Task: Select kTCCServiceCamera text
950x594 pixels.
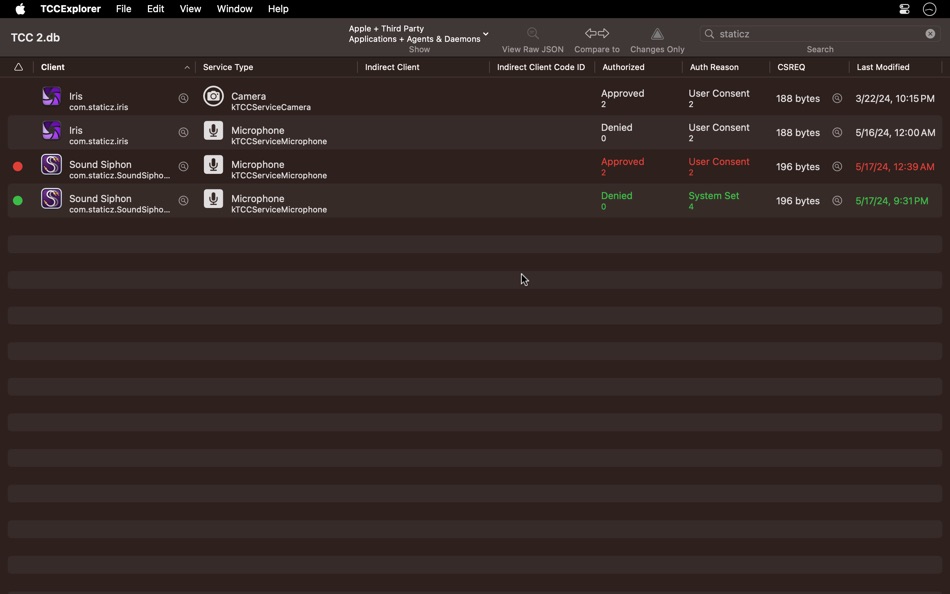Action: point(271,107)
